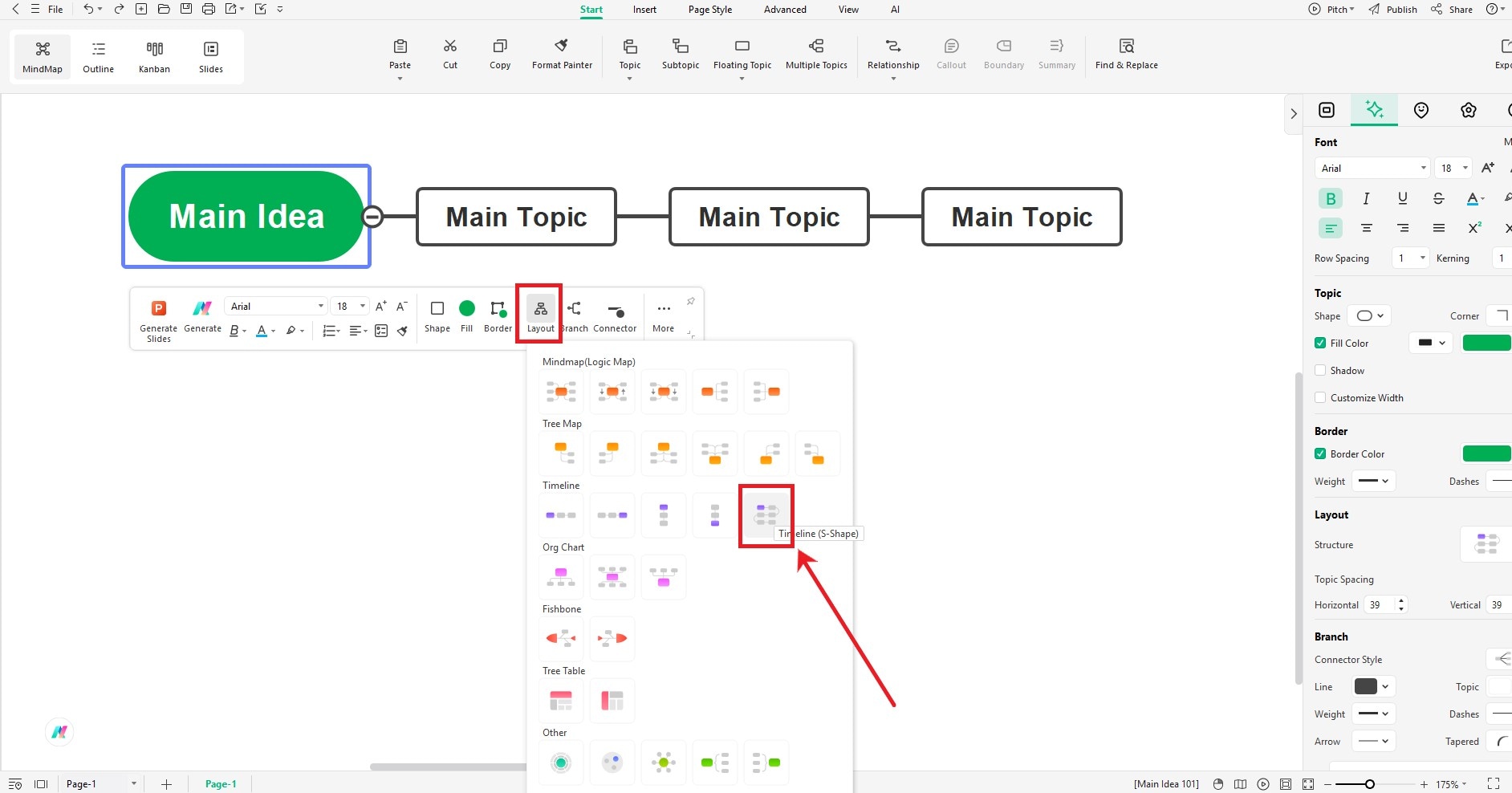Open Connector options in floating toolbar

pos(615,316)
